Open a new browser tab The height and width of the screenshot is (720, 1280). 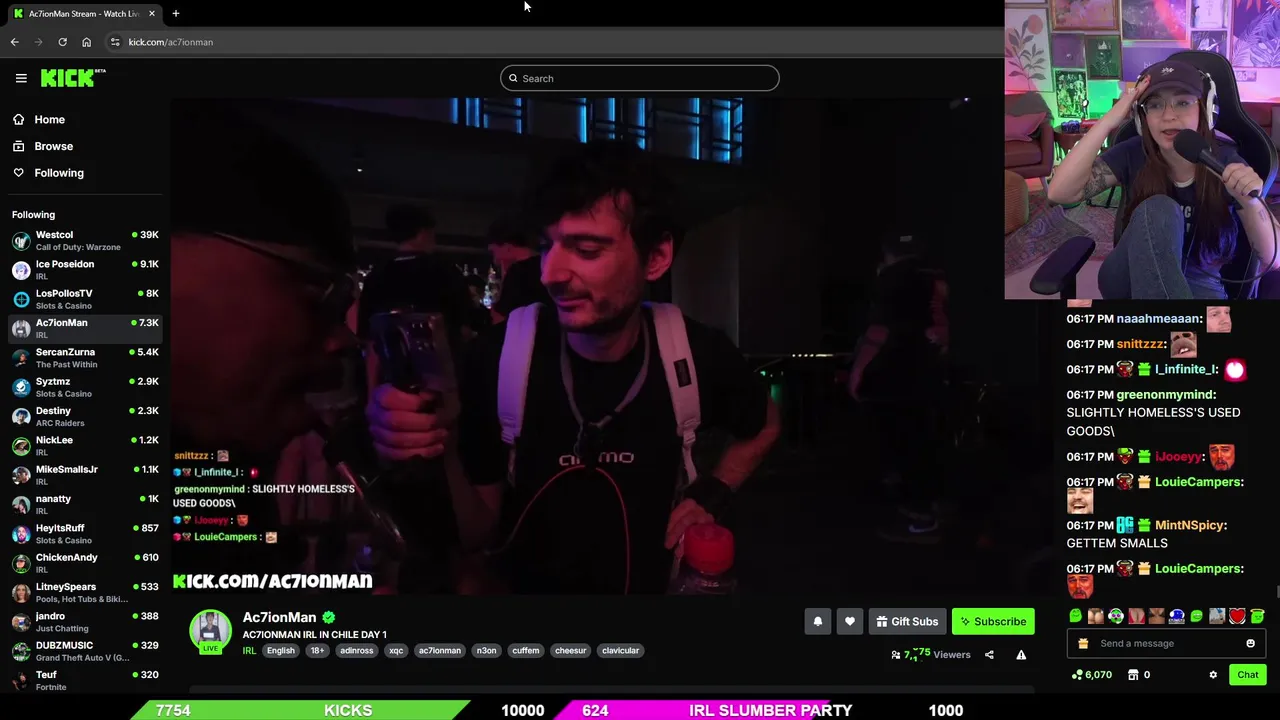coord(175,13)
